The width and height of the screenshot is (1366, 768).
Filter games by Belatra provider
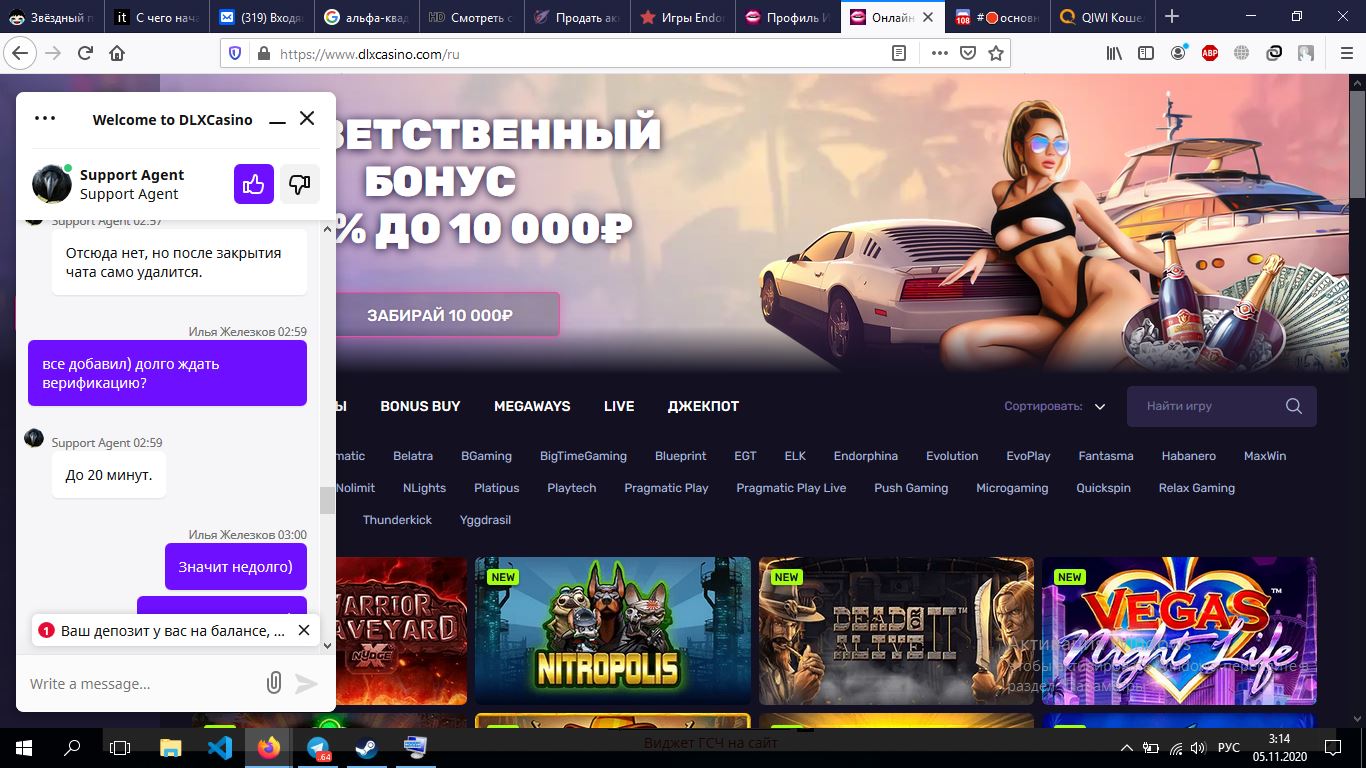pyautogui.click(x=413, y=456)
